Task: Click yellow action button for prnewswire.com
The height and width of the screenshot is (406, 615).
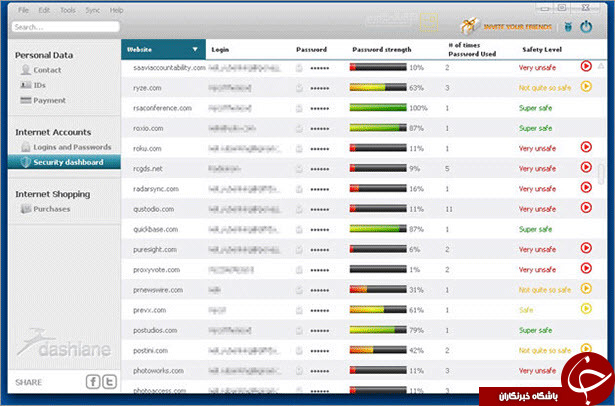Action: [586, 288]
